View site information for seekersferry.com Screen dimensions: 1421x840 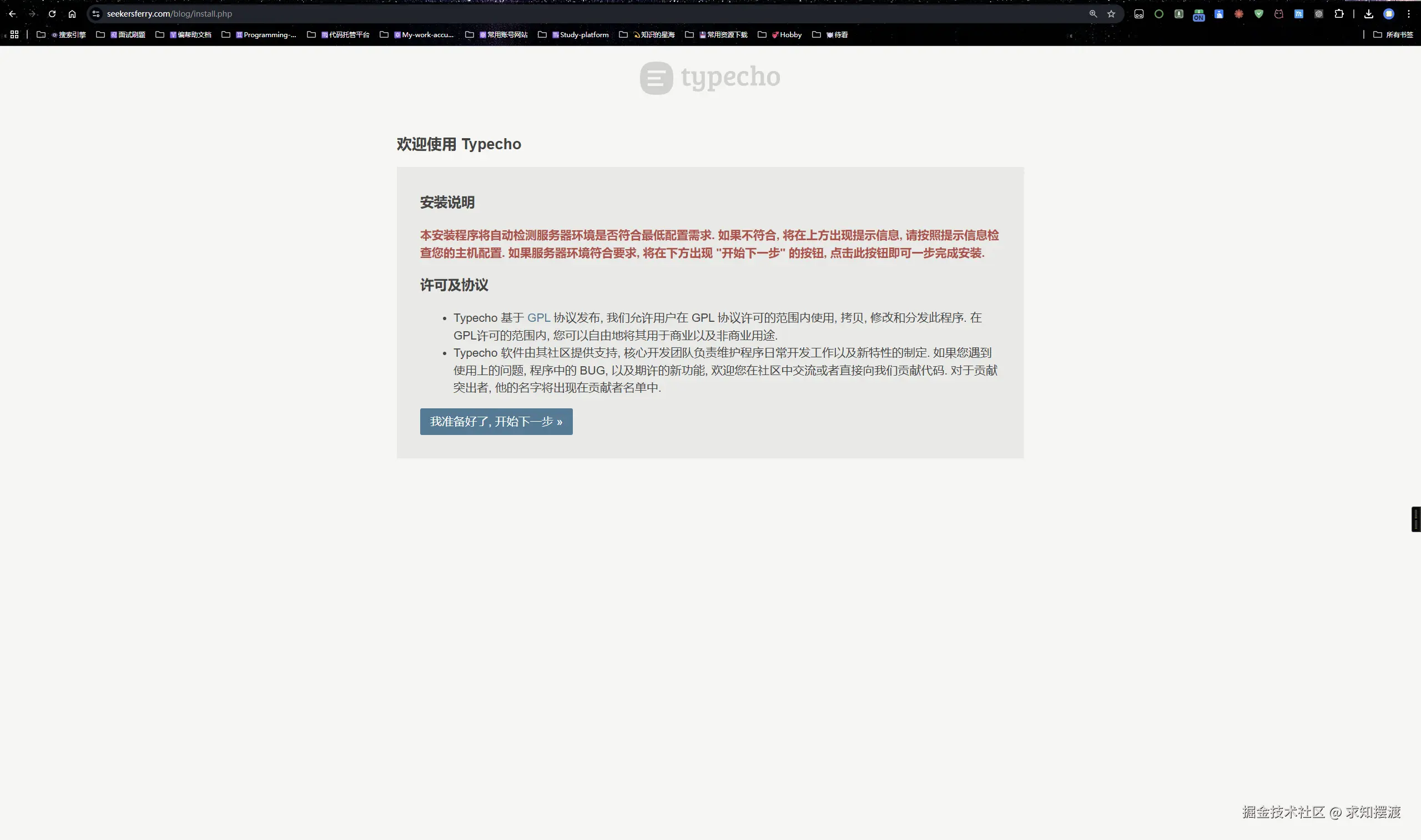click(x=96, y=13)
